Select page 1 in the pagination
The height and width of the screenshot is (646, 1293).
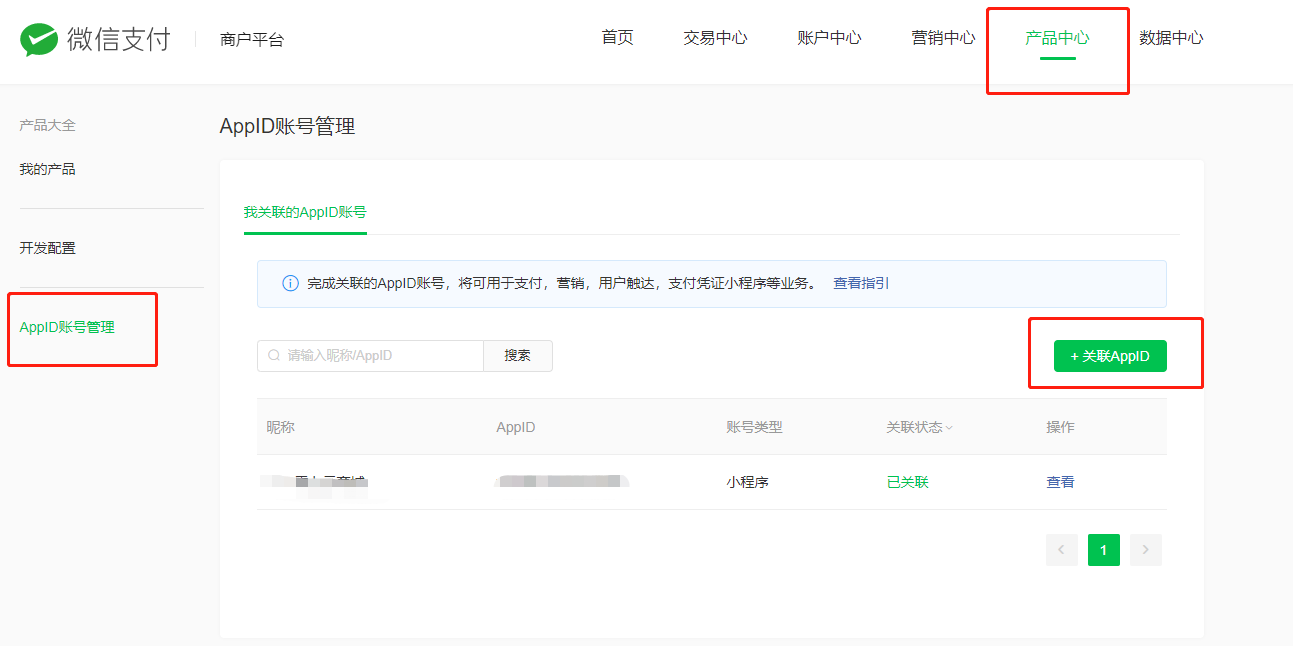pyautogui.click(x=1104, y=550)
